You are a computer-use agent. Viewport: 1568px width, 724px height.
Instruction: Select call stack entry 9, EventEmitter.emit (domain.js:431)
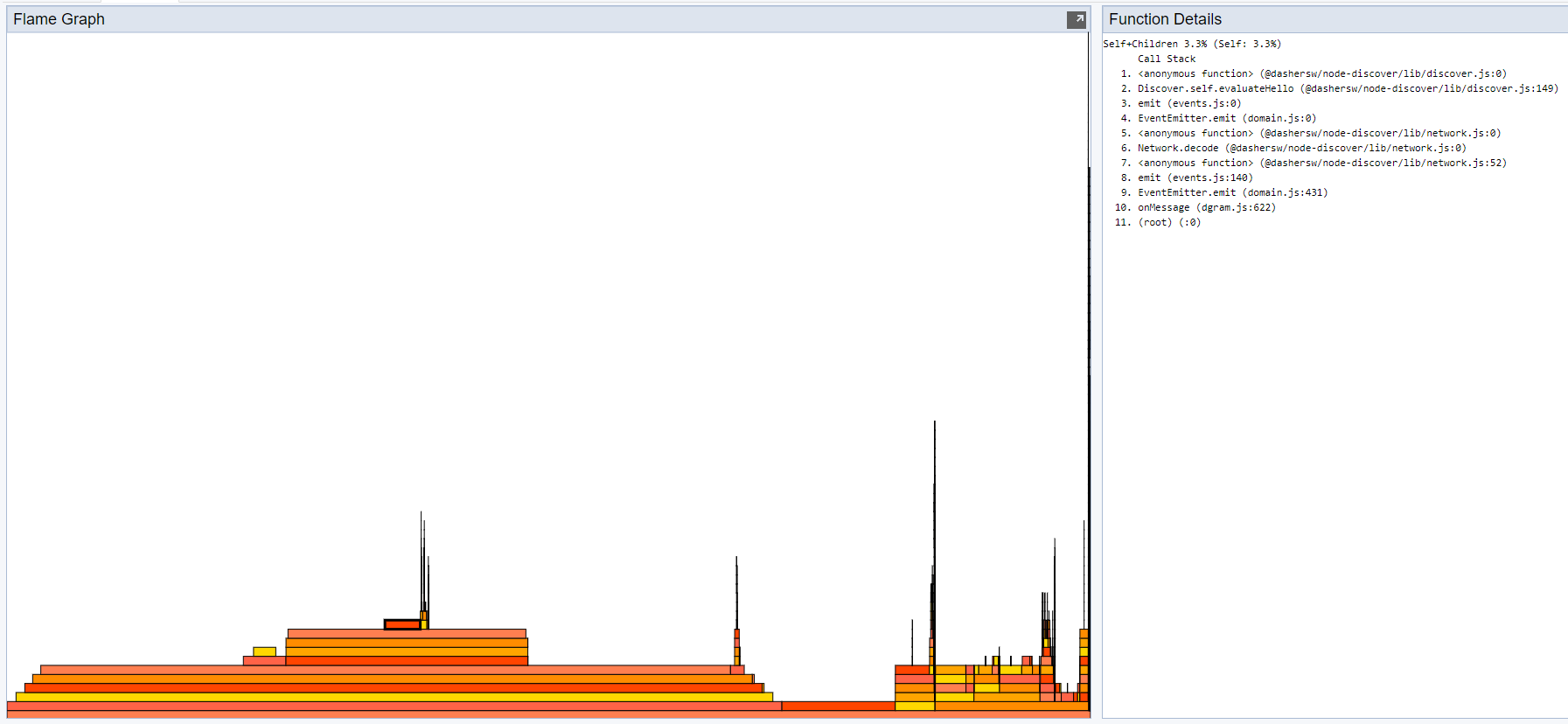1232,192
